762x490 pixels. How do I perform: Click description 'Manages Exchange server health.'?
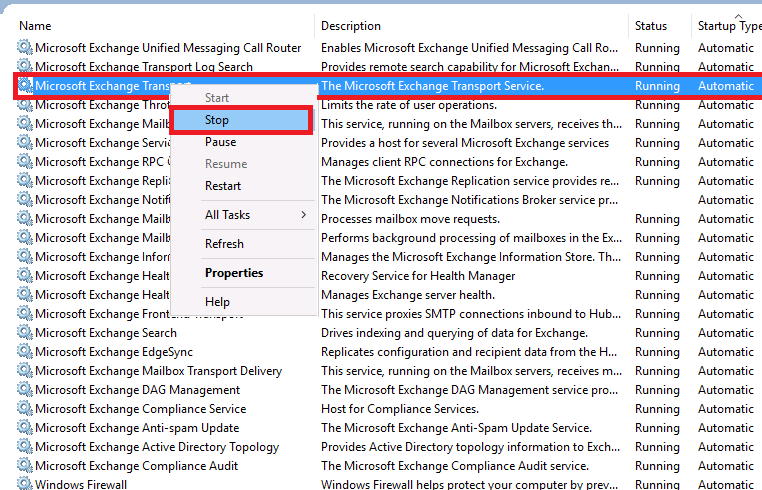click(408, 295)
